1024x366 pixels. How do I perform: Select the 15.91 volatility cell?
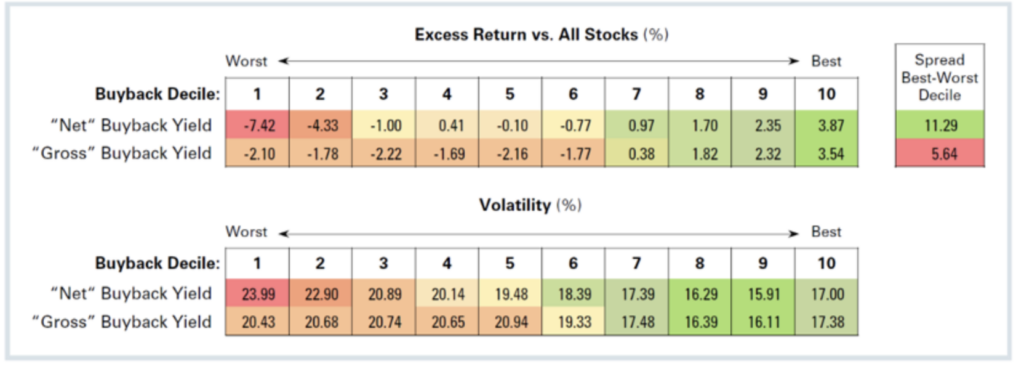763,294
